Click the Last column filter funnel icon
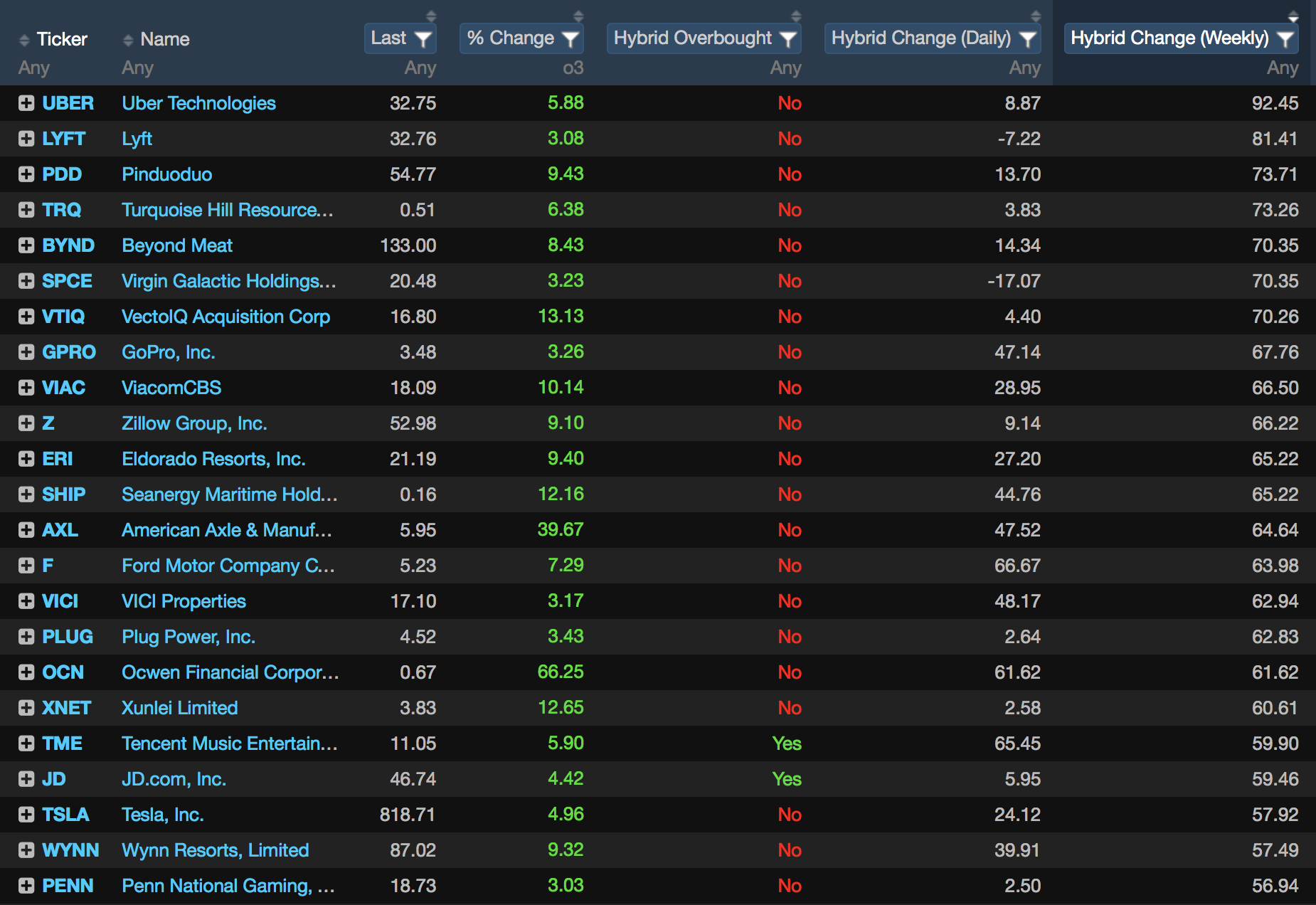 [423, 38]
